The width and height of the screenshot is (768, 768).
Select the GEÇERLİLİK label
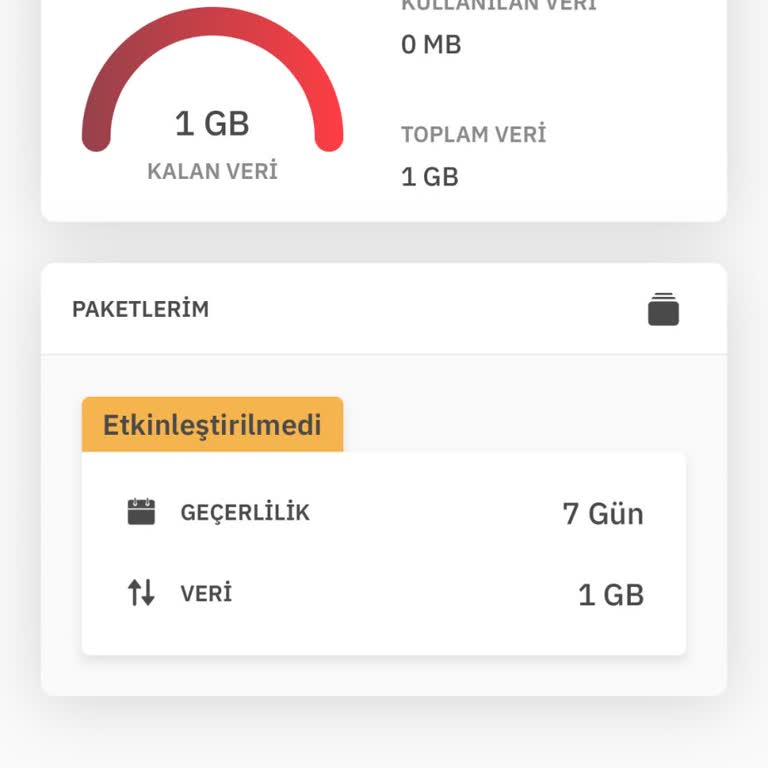coord(245,513)
